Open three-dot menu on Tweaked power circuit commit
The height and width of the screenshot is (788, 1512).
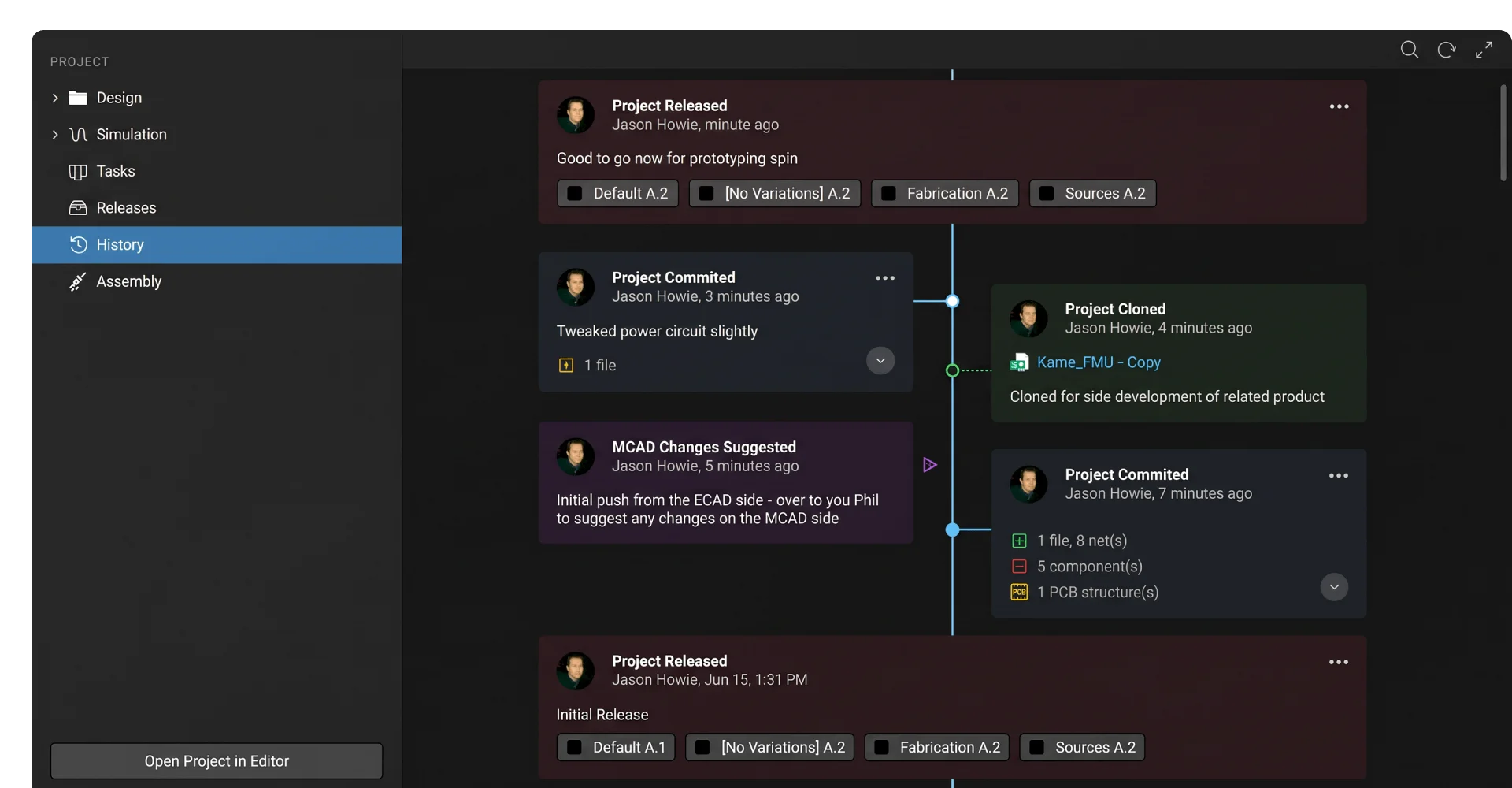click(885, 278)
